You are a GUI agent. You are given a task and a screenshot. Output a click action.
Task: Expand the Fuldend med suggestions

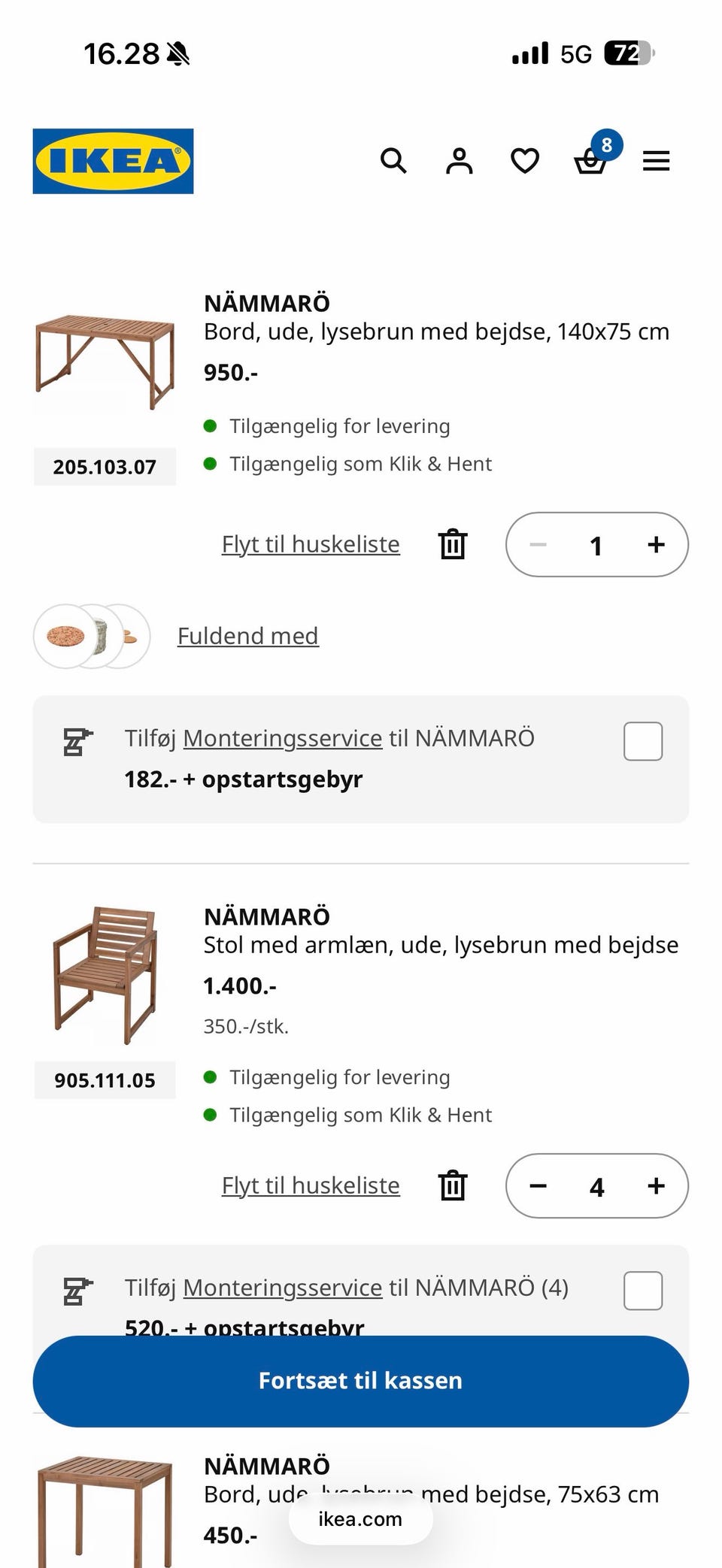(248, 636)
